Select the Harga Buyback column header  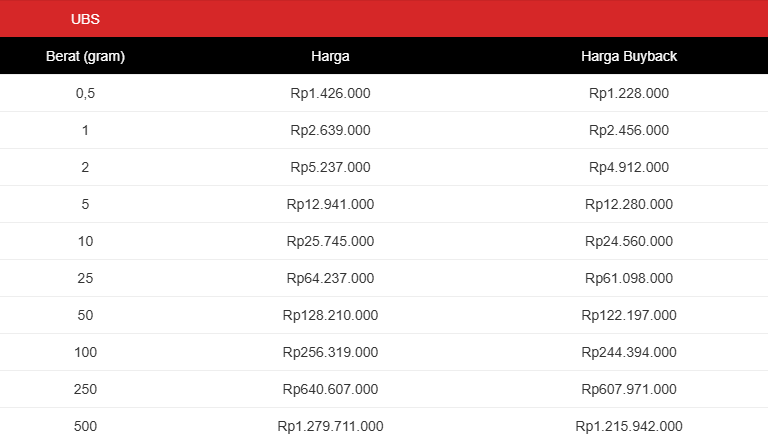point(629,56)
